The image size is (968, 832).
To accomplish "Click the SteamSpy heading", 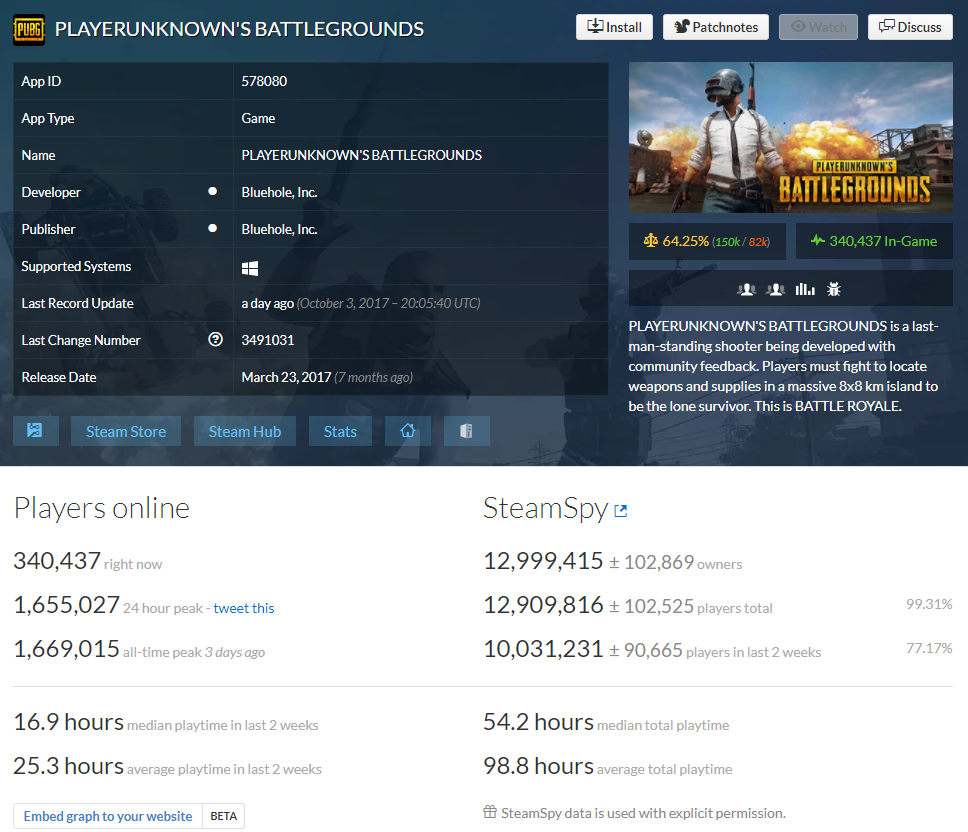I will pos(546,509).
